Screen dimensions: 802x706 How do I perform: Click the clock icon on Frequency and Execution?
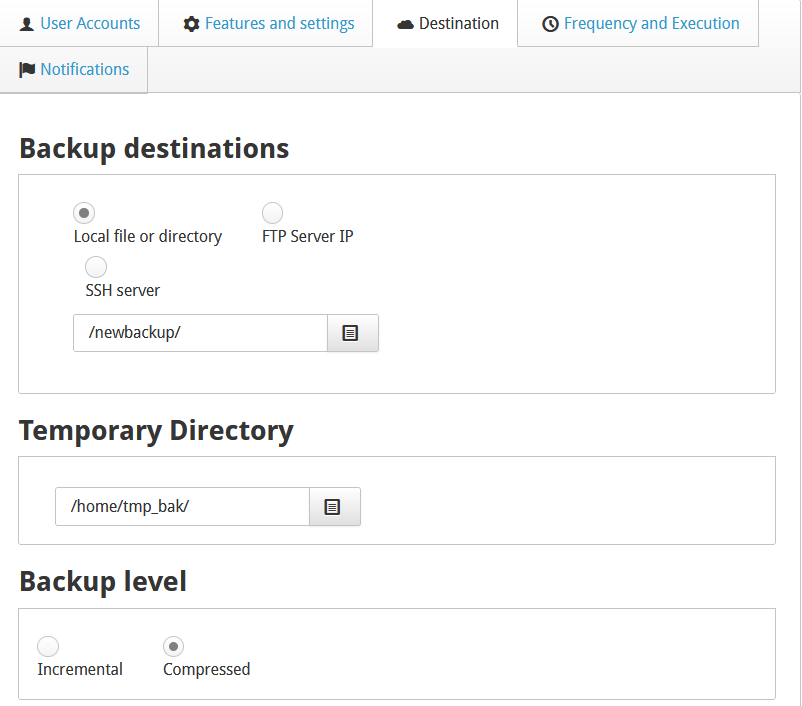(550, 23)
